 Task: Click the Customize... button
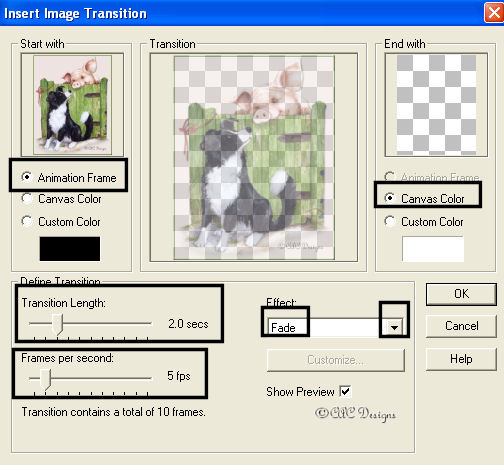point(336,360)
